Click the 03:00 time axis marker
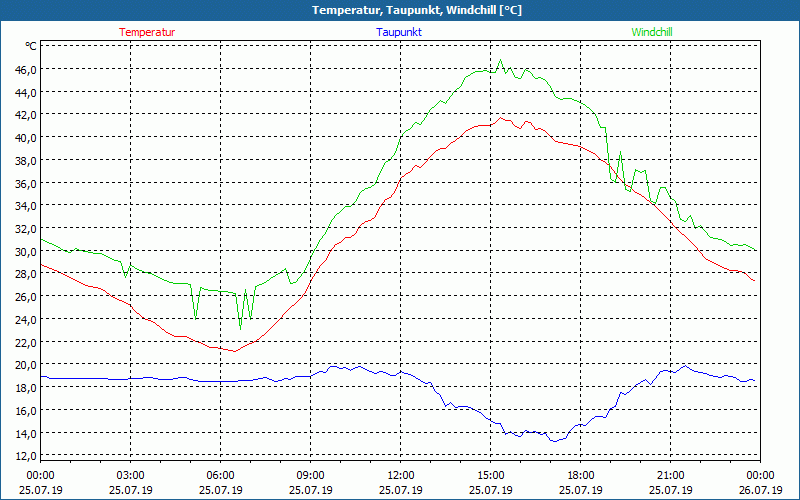 pos(131,475)
